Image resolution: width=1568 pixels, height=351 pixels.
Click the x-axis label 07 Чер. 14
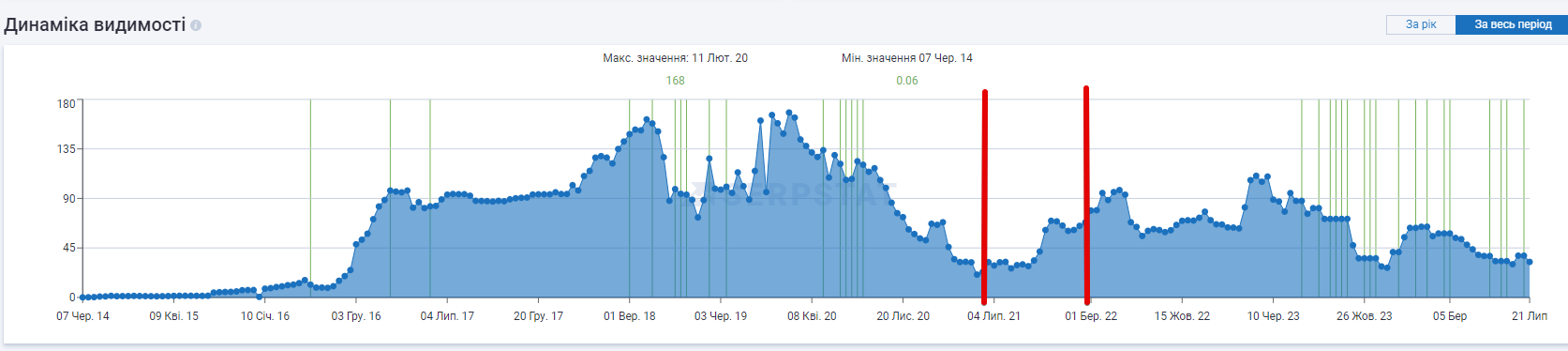tap(82, 316)
